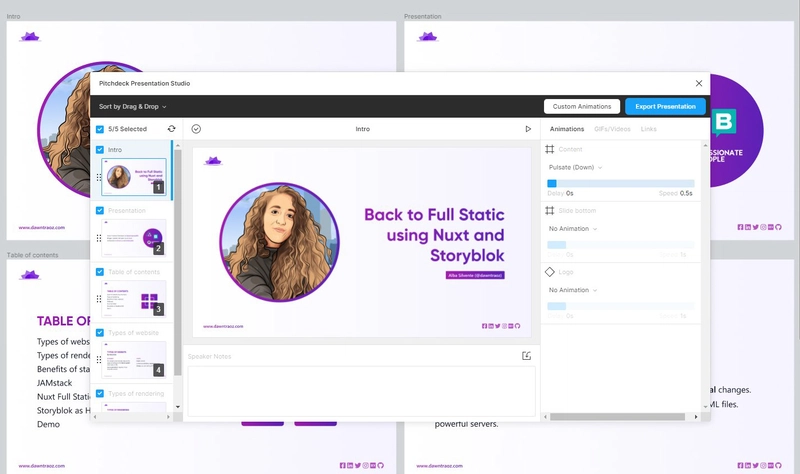Switch to the Links tab
This screenshot has width=800, height=474.
coord(648,129)
